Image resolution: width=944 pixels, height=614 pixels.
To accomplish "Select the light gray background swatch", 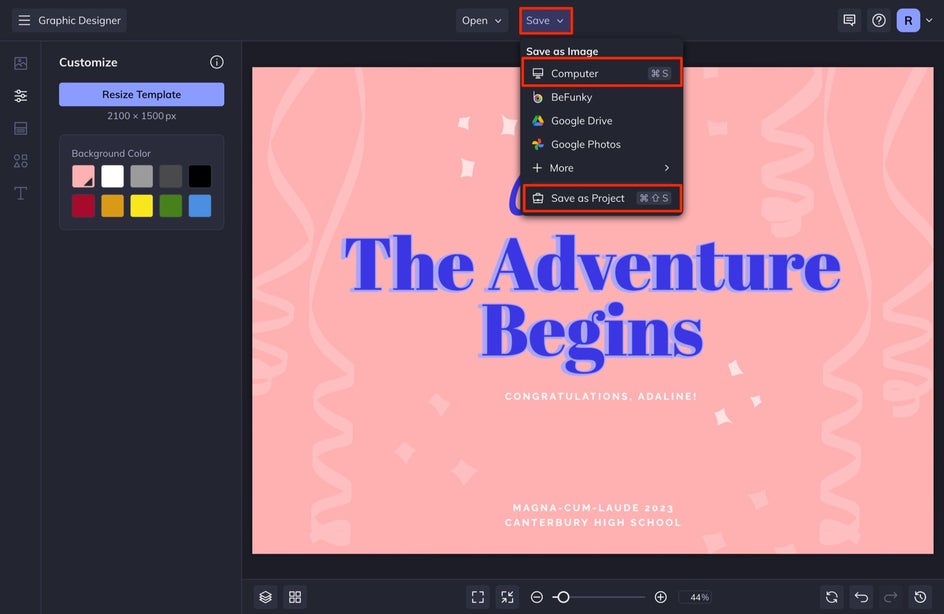I will pos(141,176).
